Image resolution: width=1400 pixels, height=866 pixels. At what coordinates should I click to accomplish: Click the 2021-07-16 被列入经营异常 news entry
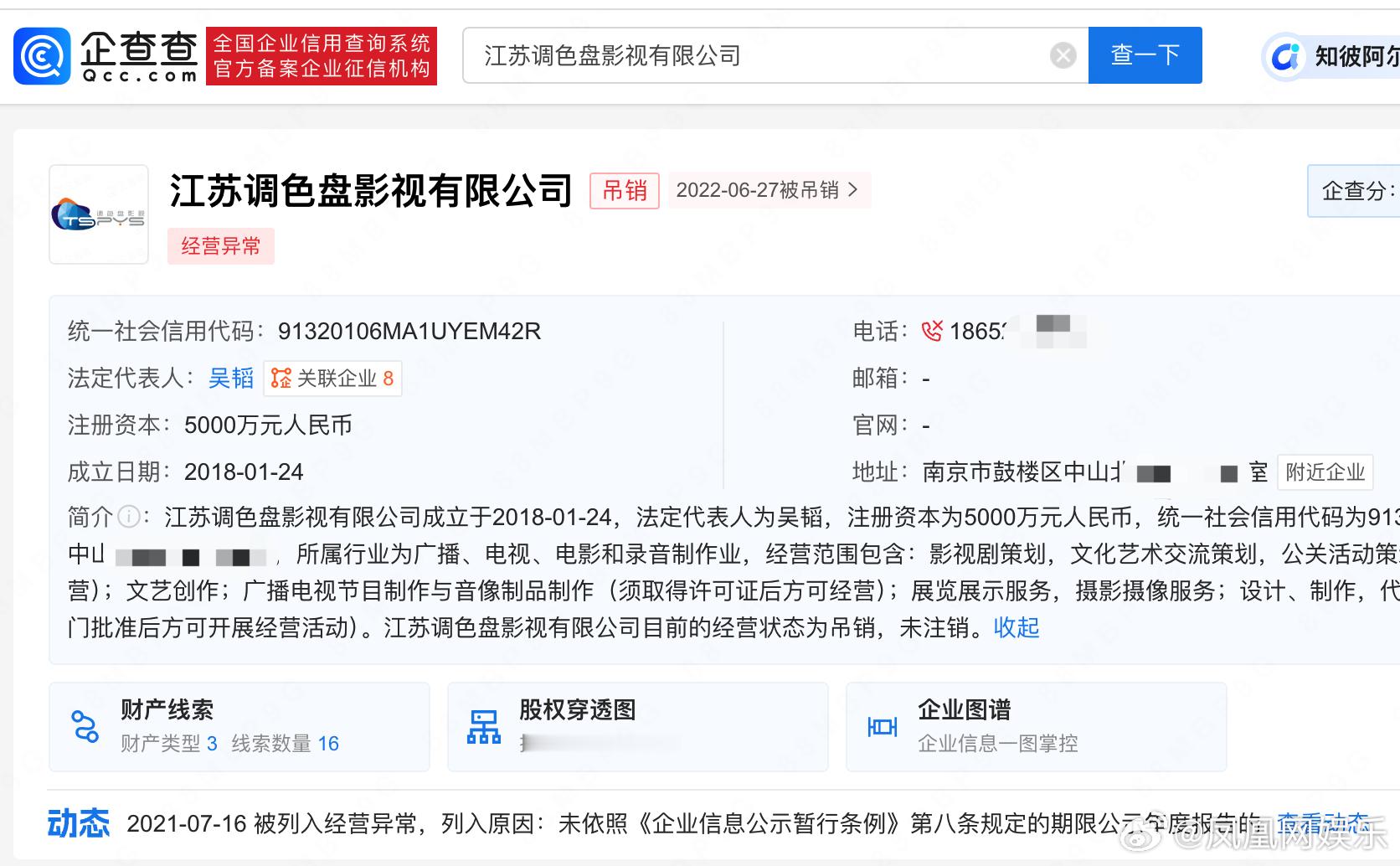point(693,824)
